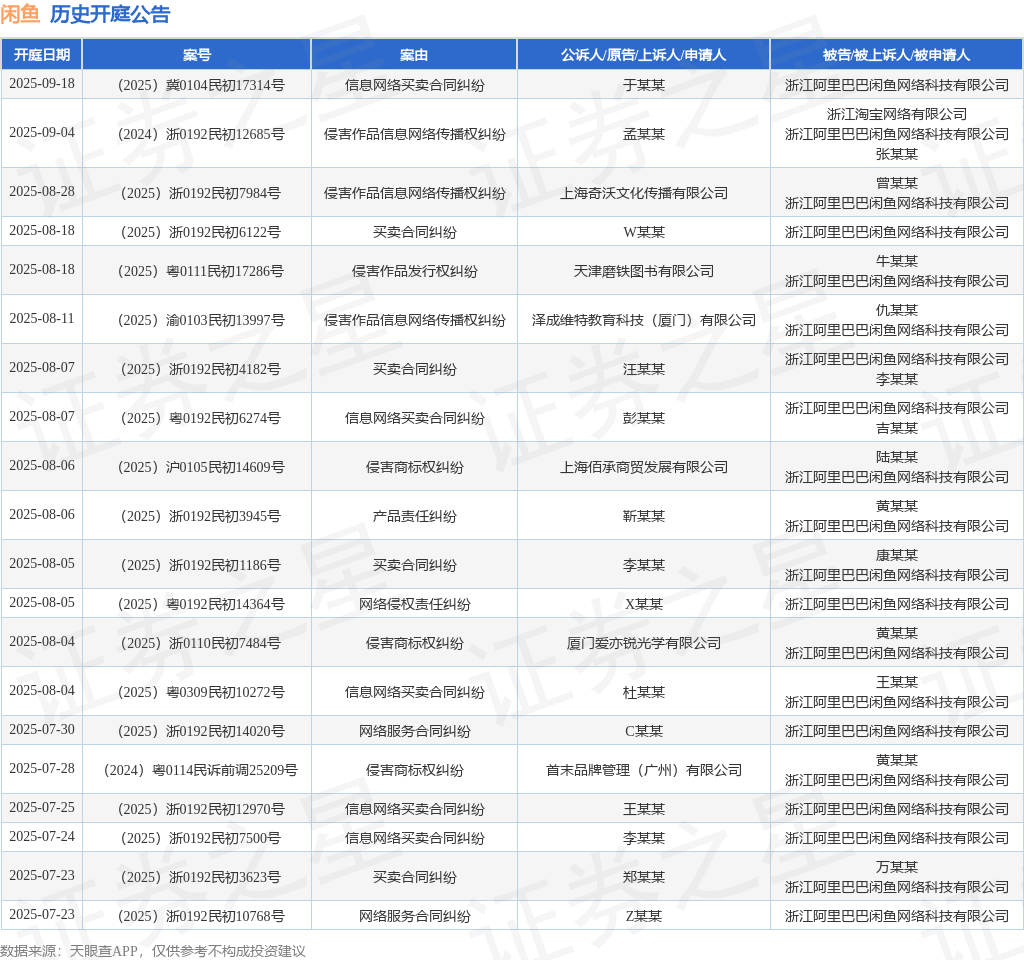Select case number (2024)浙0192民初12685号

[201, 134]
